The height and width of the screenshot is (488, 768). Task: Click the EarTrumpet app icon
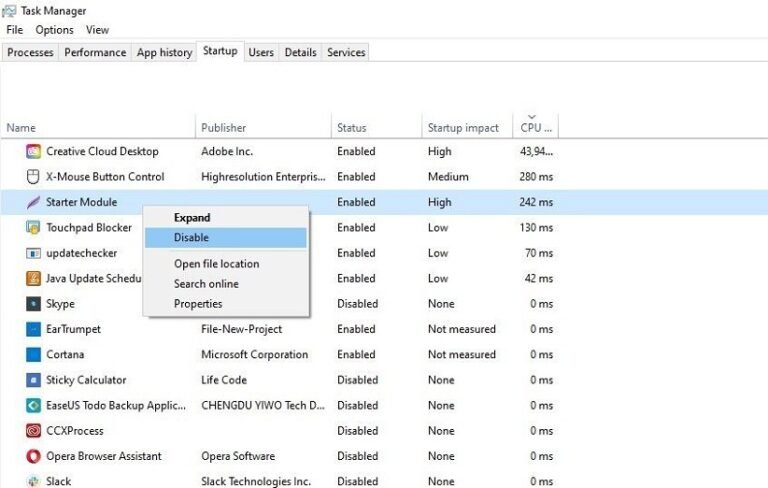pyautogui.click(x=33, y=329)
